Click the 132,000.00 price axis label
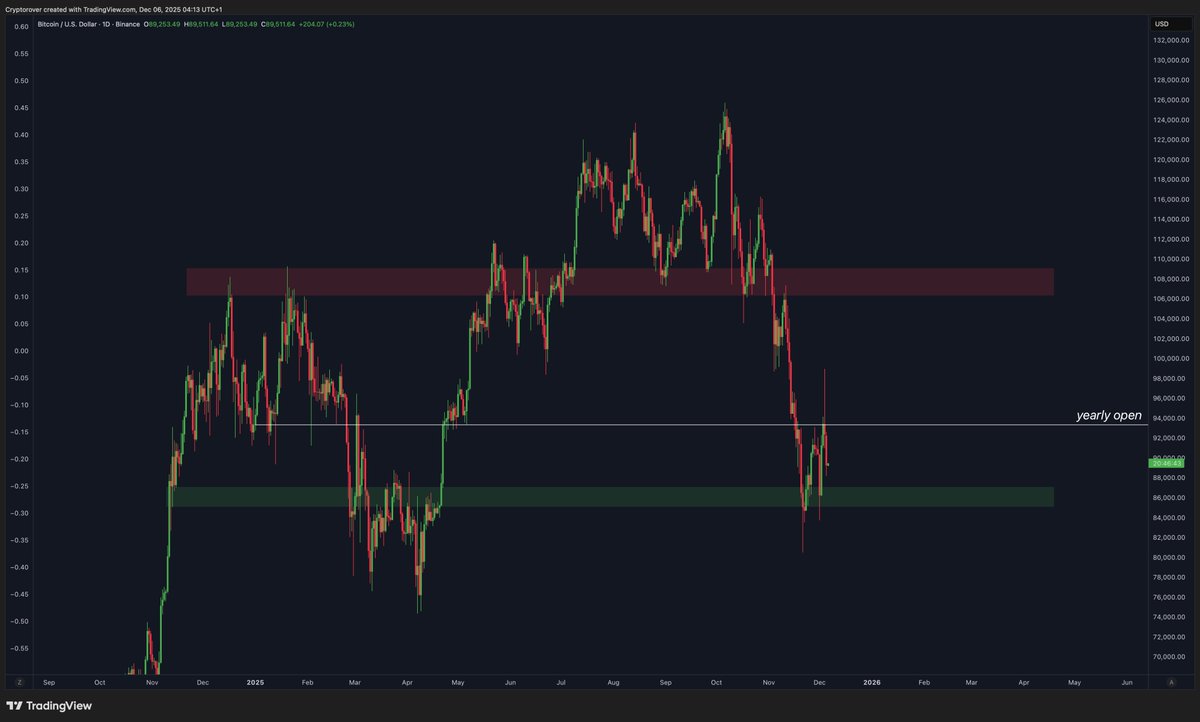The width and height of the screenshot is (1200, 722). click(1171, 41)
